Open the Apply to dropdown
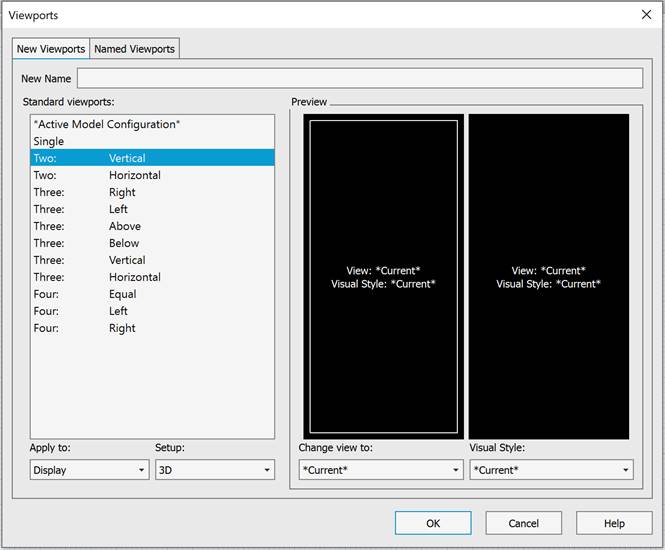The height and width of the screenshot is (550, 665). [89, 470]
